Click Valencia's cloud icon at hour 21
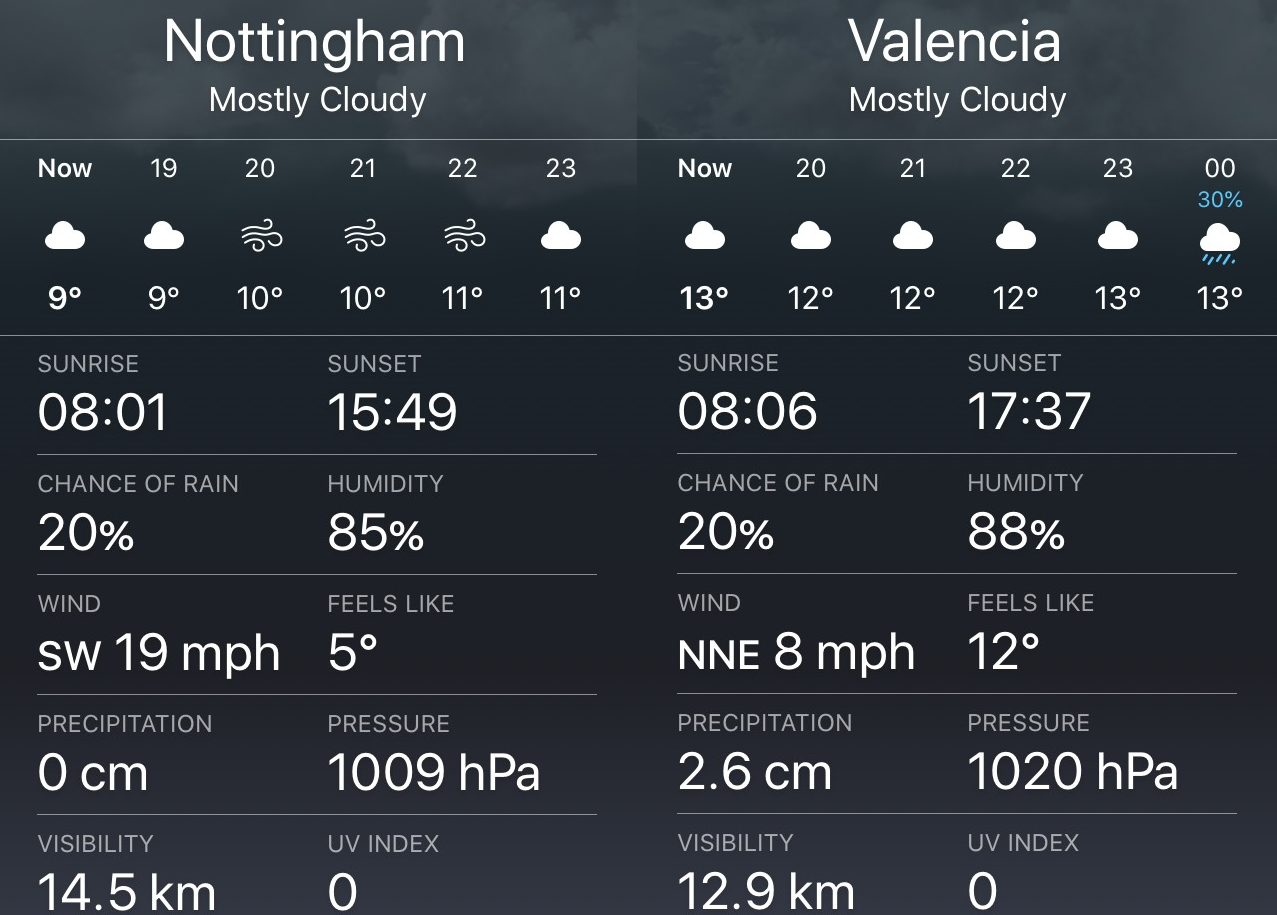This screenshot has height=915, width=1277. [x=912, y=237]
